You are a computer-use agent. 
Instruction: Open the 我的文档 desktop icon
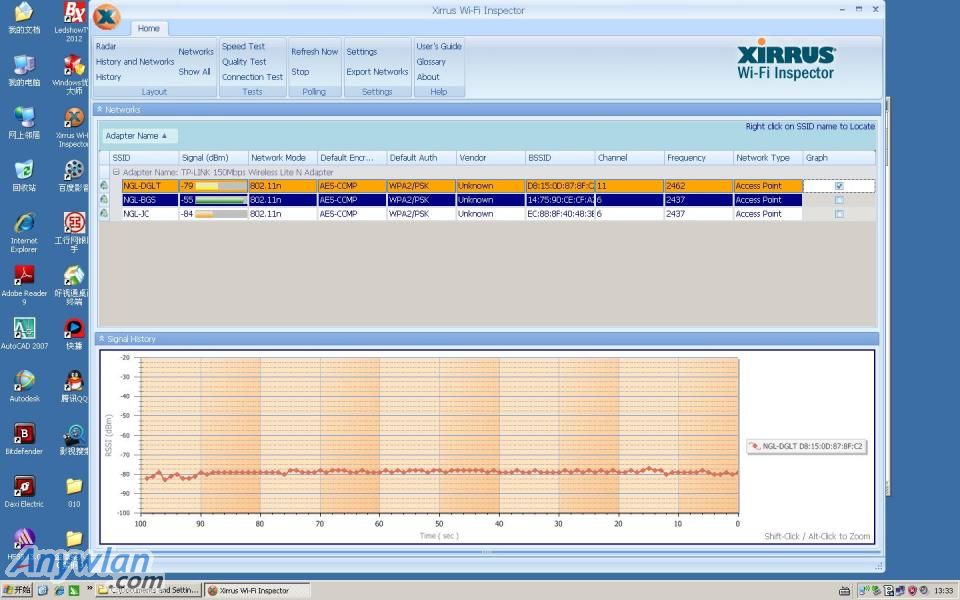coord(24,17)
